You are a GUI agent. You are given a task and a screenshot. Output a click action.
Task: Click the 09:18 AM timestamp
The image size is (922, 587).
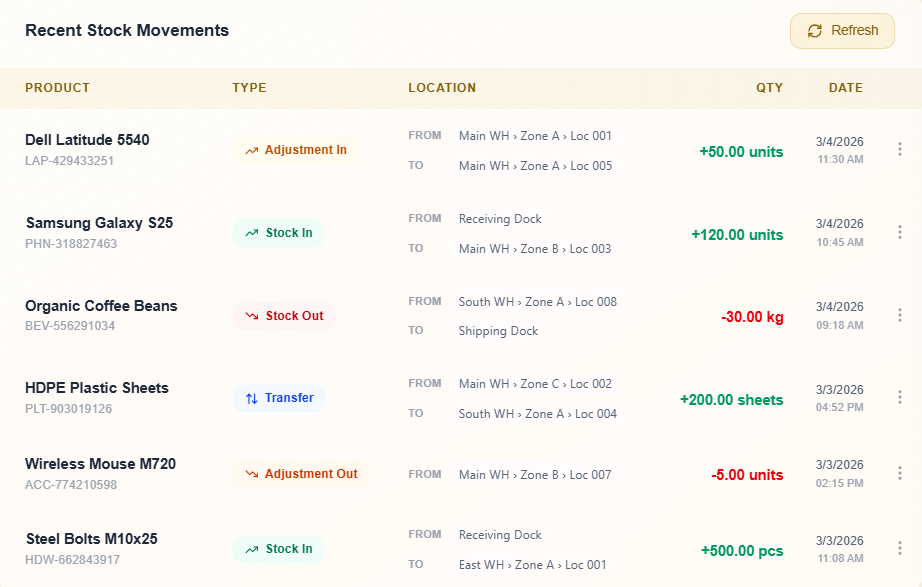click(840, 325)
